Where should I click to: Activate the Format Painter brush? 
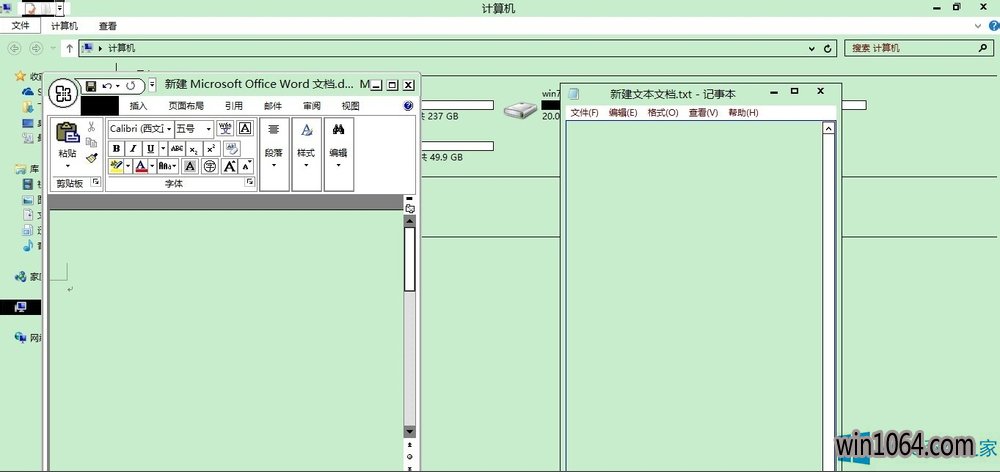pos(91,158)
